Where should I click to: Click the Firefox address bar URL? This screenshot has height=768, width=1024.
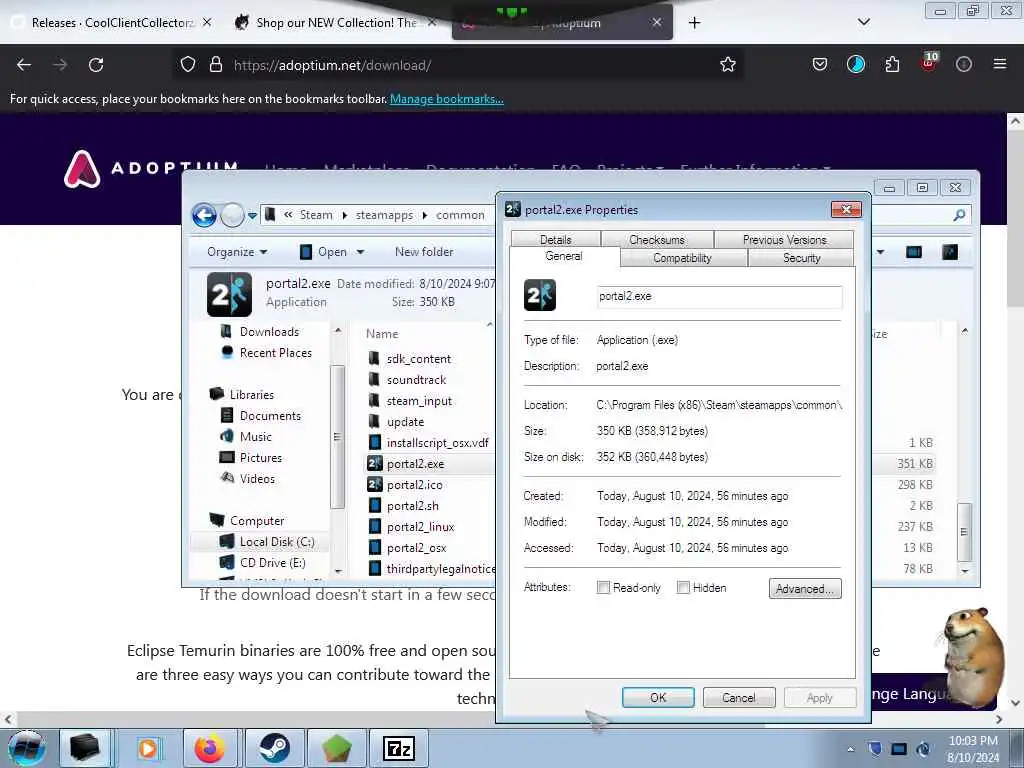(x=332, y=65)
